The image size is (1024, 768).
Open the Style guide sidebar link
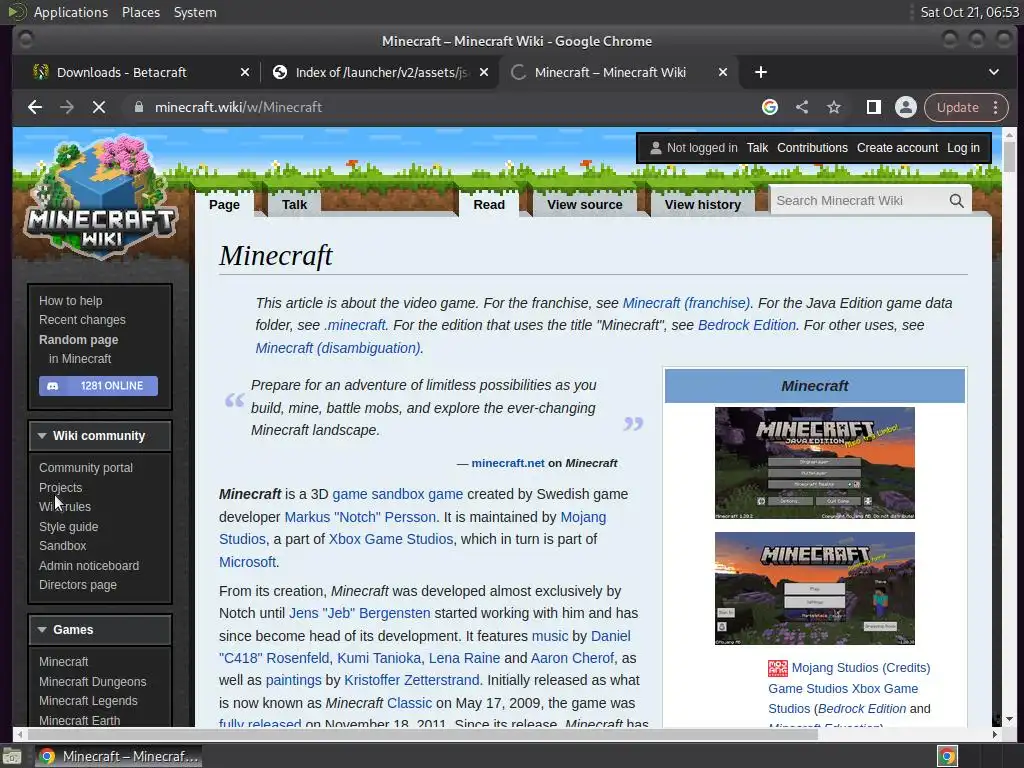(68, 526)
